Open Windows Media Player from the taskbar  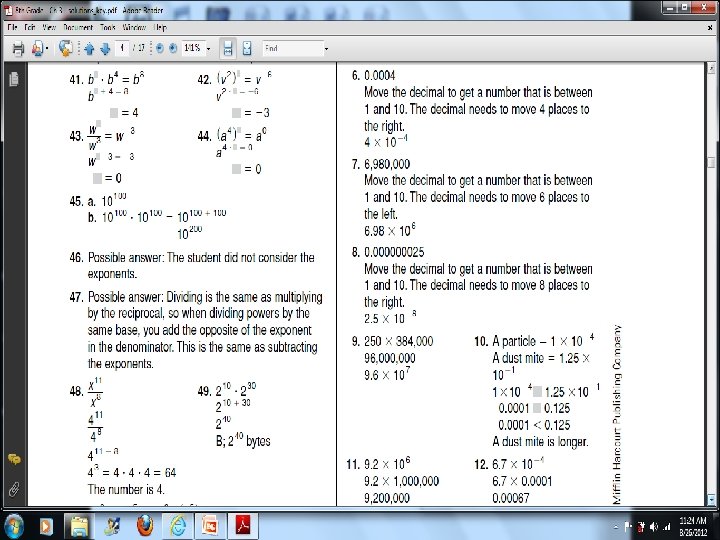(x=45, y=526)
